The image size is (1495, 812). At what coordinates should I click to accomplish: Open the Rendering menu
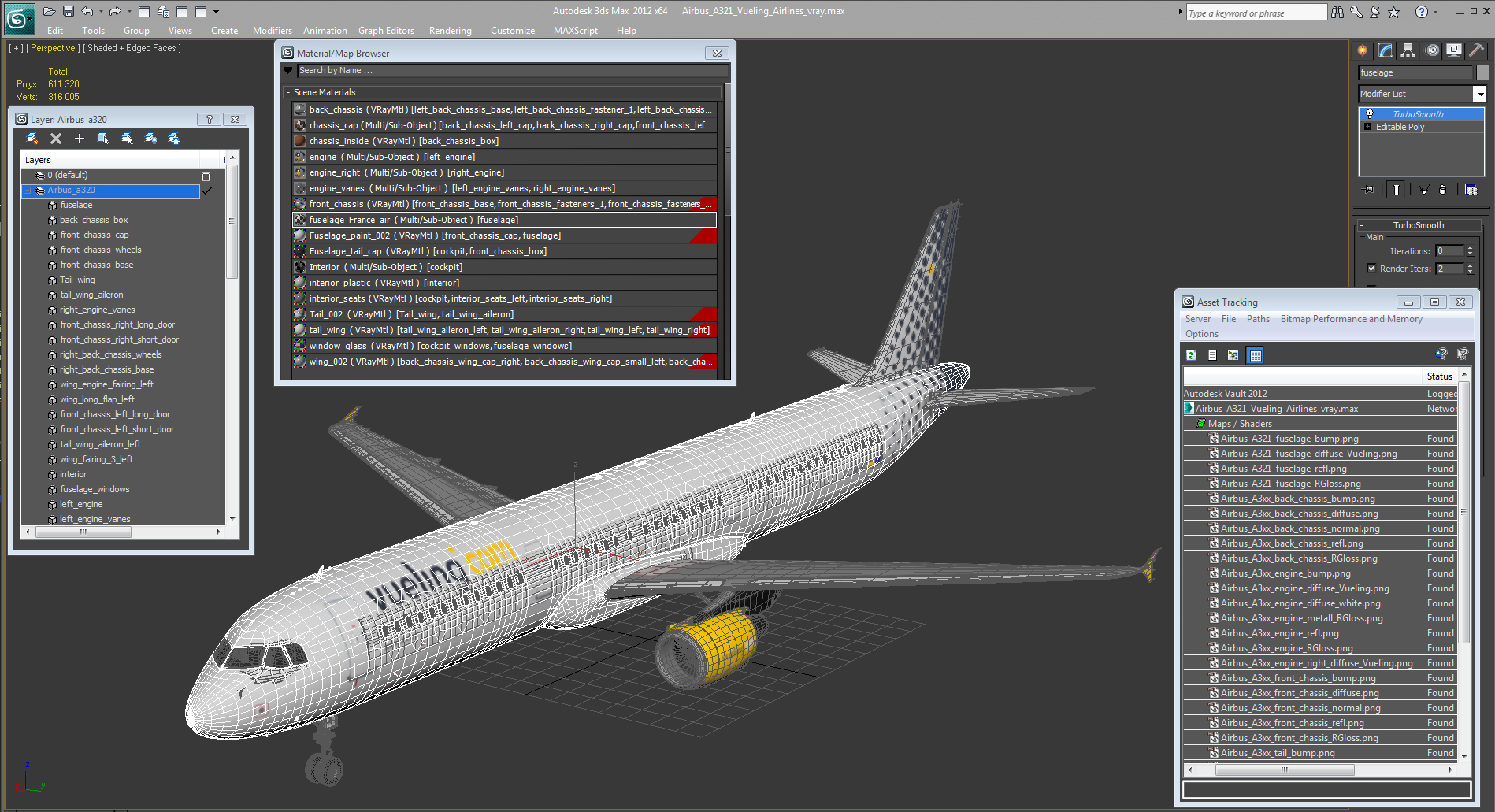450,31
